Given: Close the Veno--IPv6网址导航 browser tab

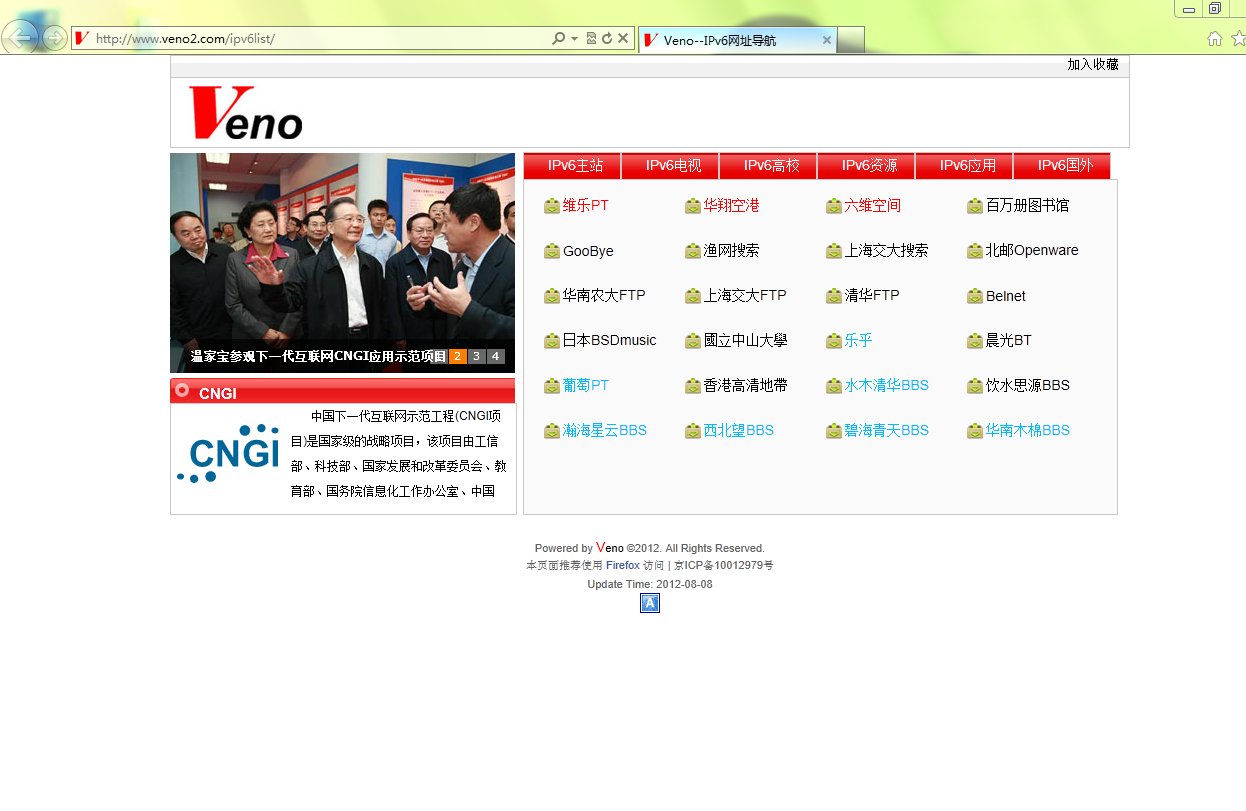Looking at the screenshot, I should (x=827, y=40).
